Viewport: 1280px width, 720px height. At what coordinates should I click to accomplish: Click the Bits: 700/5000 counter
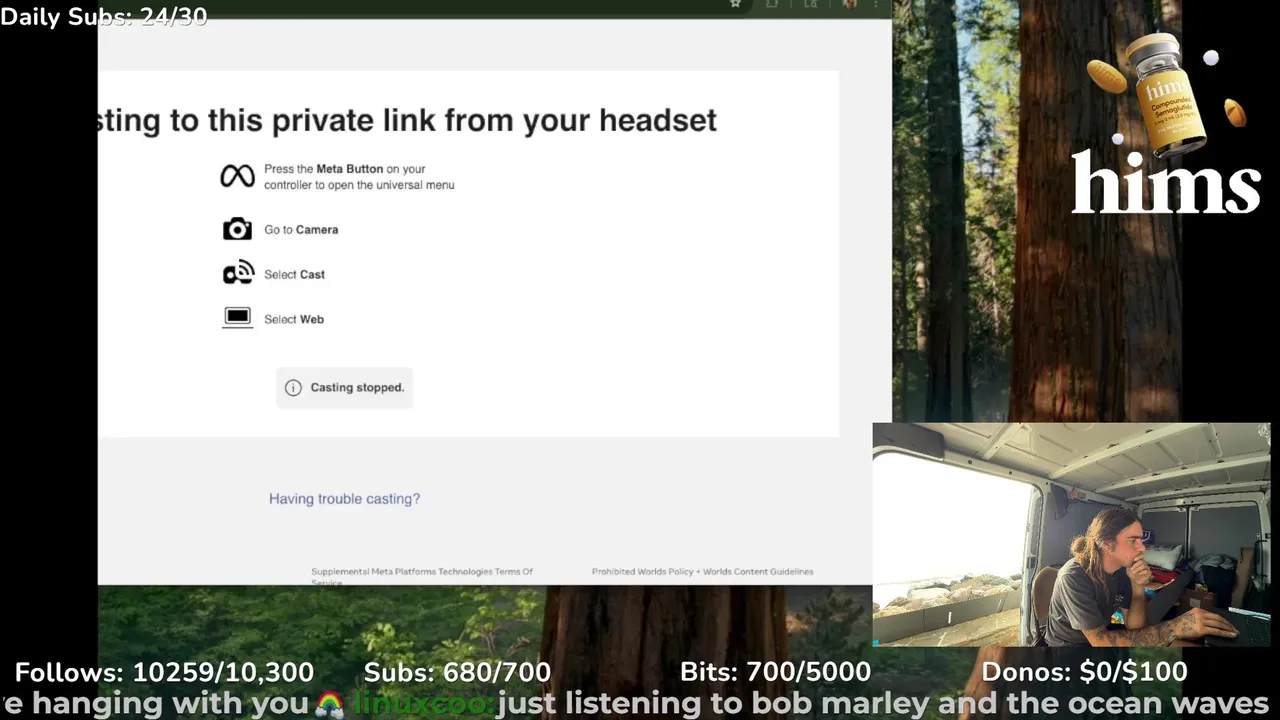click(x=775, y=672)
